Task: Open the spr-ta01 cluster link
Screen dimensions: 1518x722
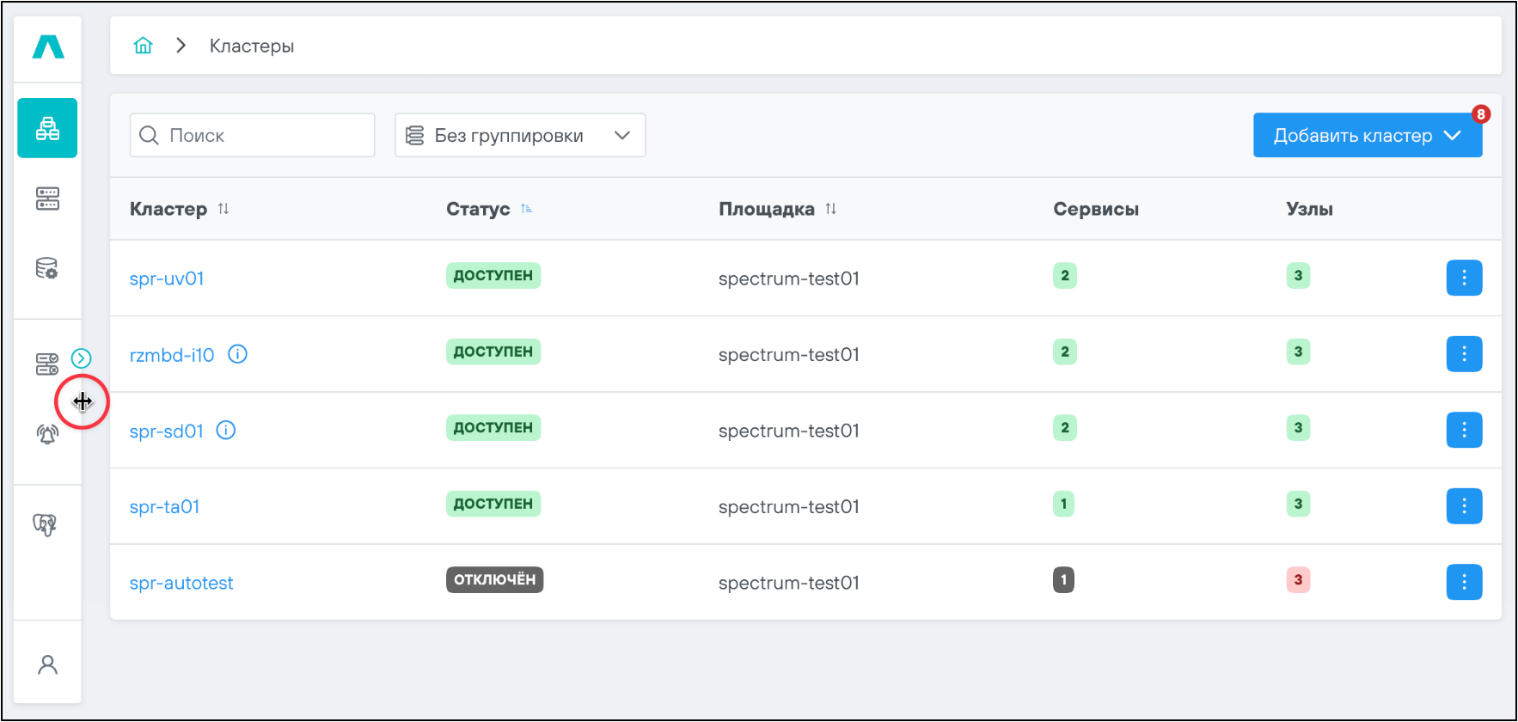Action: 165,506
